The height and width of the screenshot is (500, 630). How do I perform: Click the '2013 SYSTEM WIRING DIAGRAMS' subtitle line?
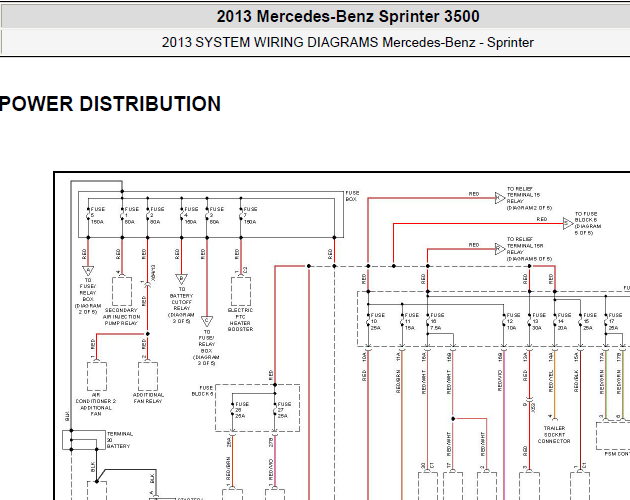(x=348, y=42)
